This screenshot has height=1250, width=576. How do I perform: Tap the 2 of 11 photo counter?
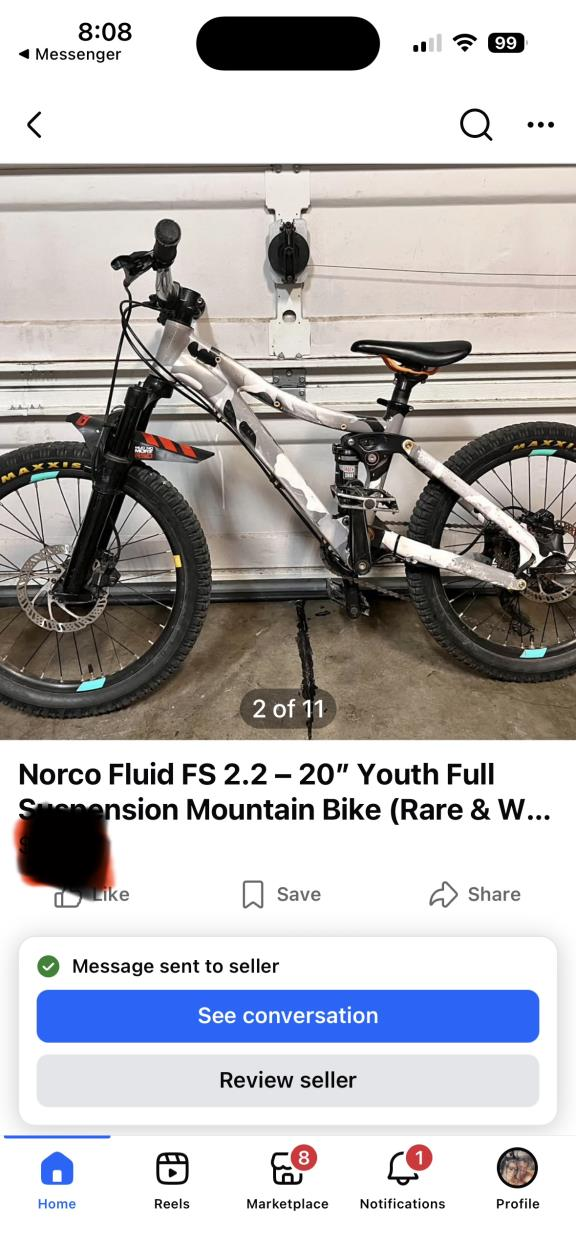tap(288, 709)
